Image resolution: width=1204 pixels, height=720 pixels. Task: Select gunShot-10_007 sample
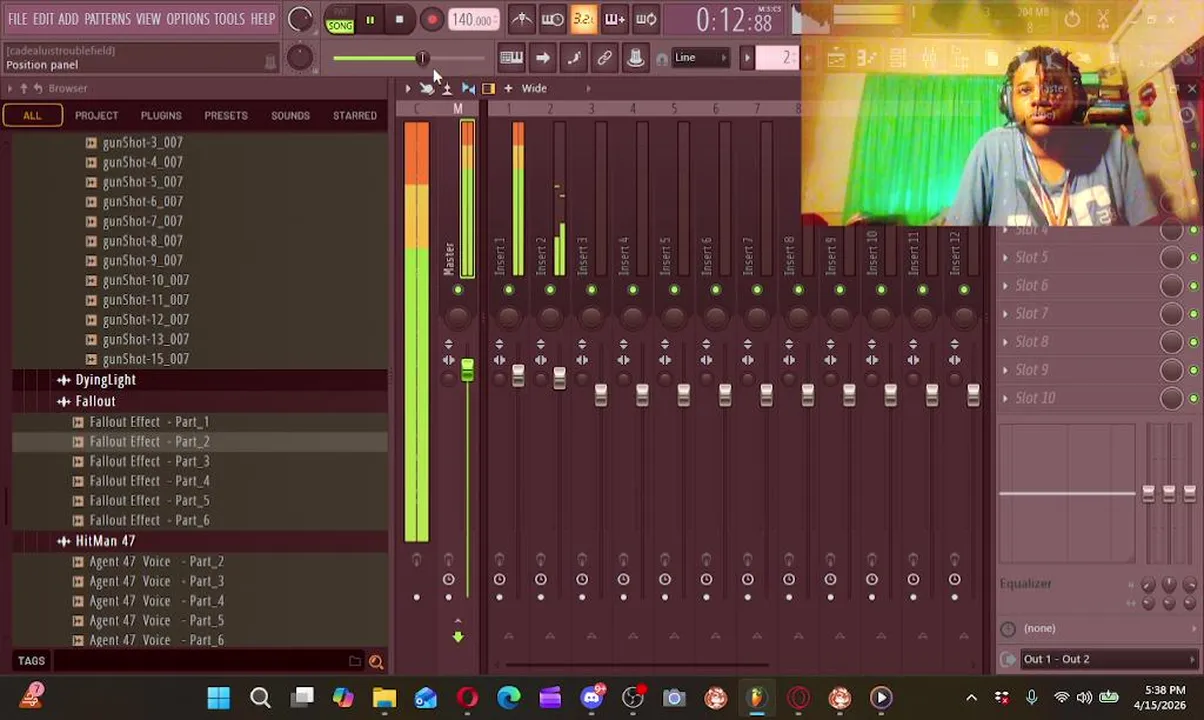click(146, 280)
